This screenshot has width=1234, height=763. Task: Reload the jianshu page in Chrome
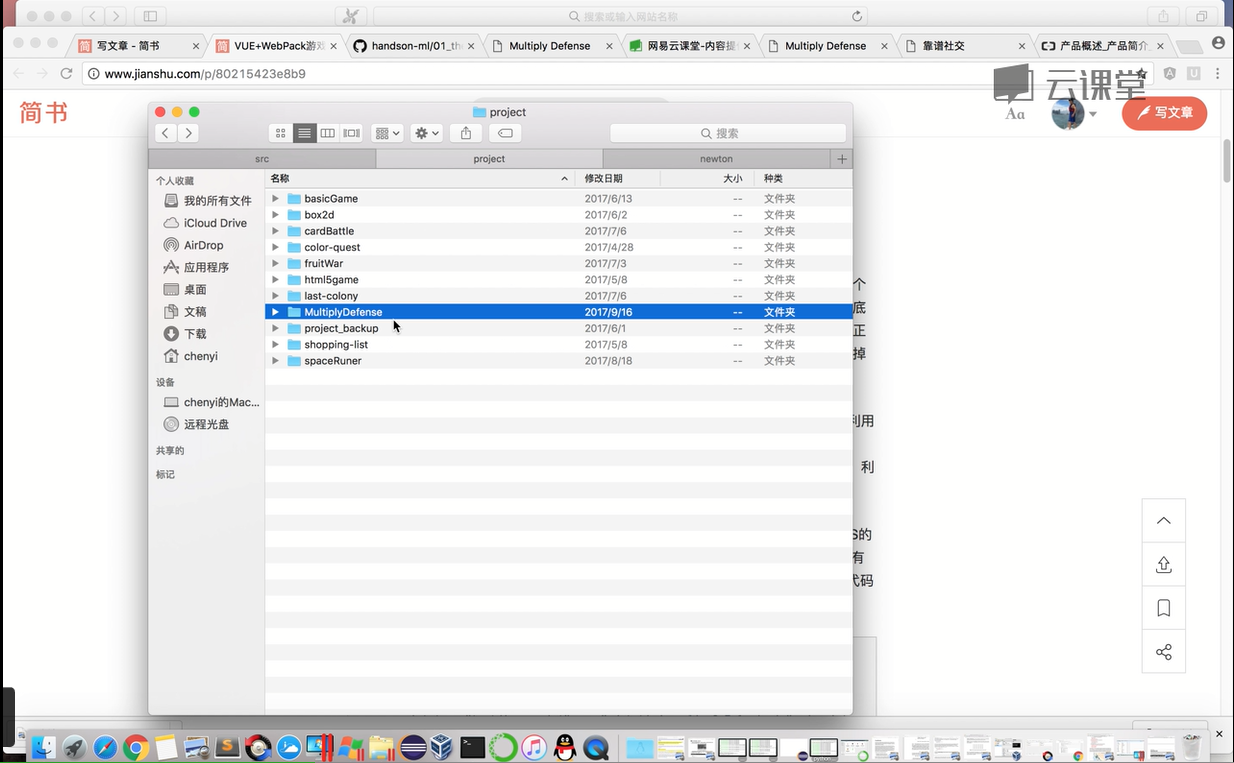pos(66,74)
